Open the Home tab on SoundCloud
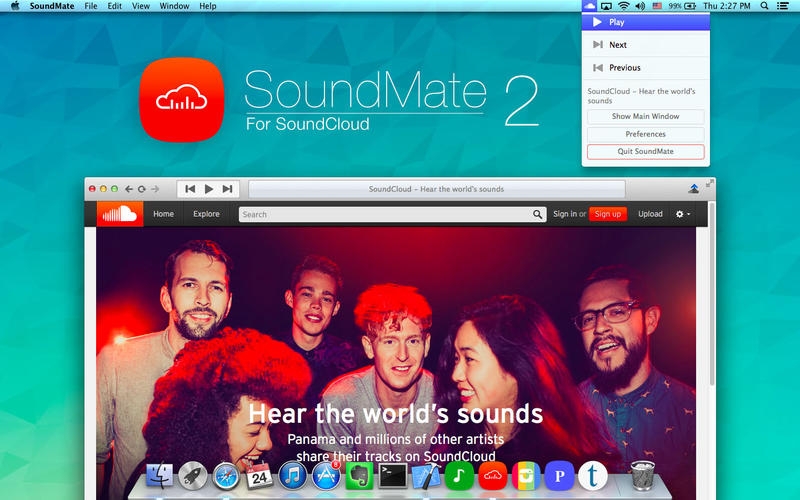This screenshot has height=500, width=800. pyautogui.click(x=163, y=214)
